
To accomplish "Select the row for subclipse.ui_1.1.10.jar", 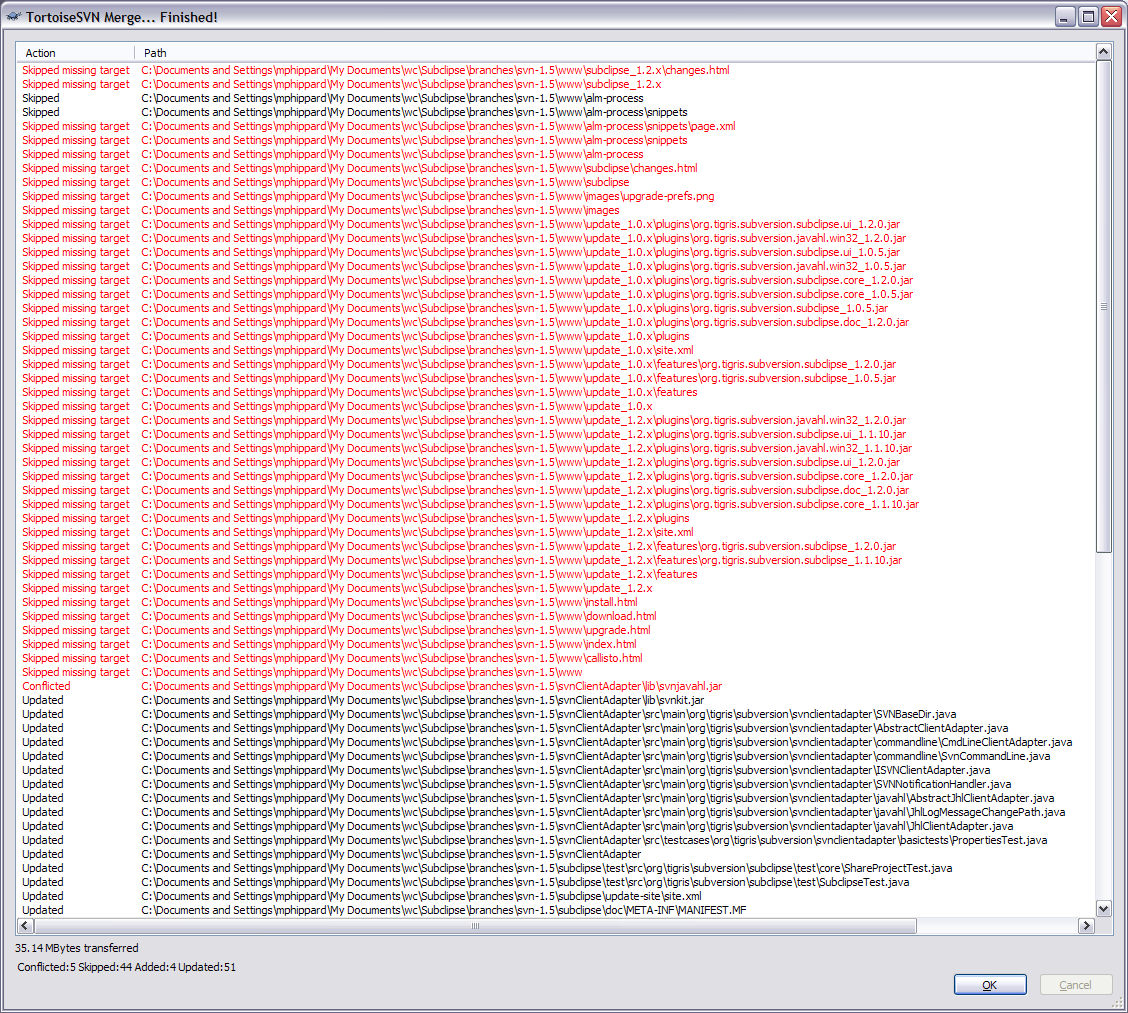I will tap(555, 434).
